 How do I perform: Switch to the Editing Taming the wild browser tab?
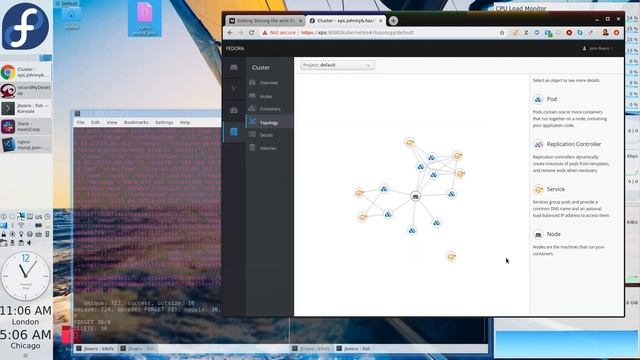[264, 20]
